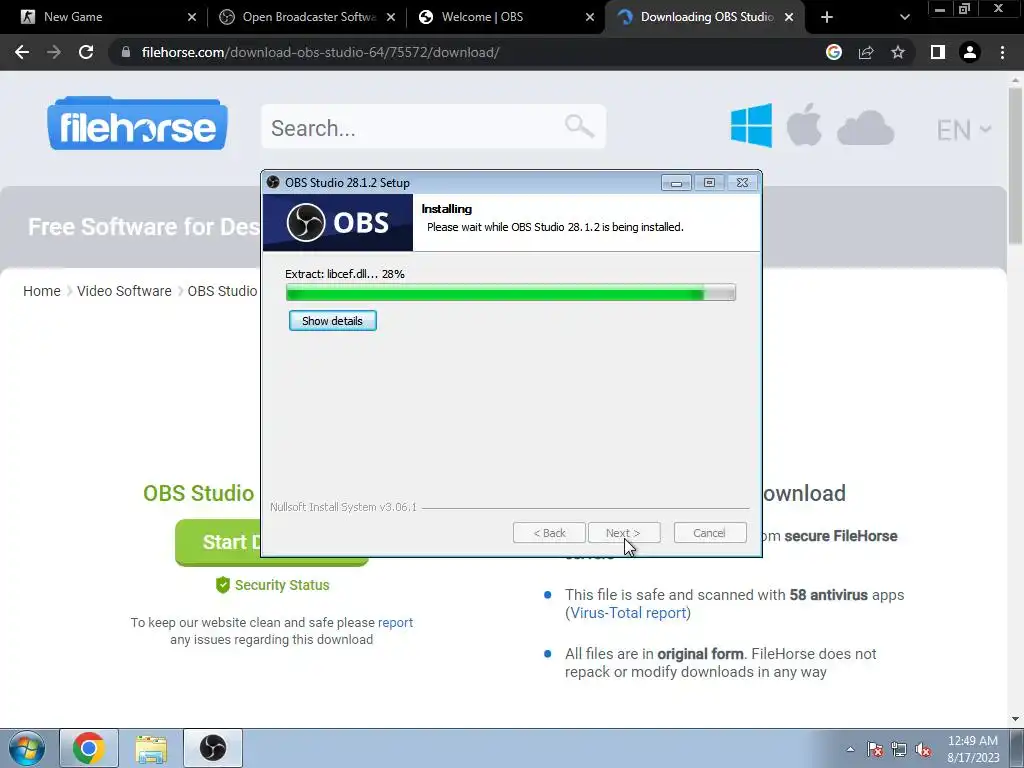The image size is (1024, 768).
Task: Click the address bar URL
Action: tap(320, 52)
